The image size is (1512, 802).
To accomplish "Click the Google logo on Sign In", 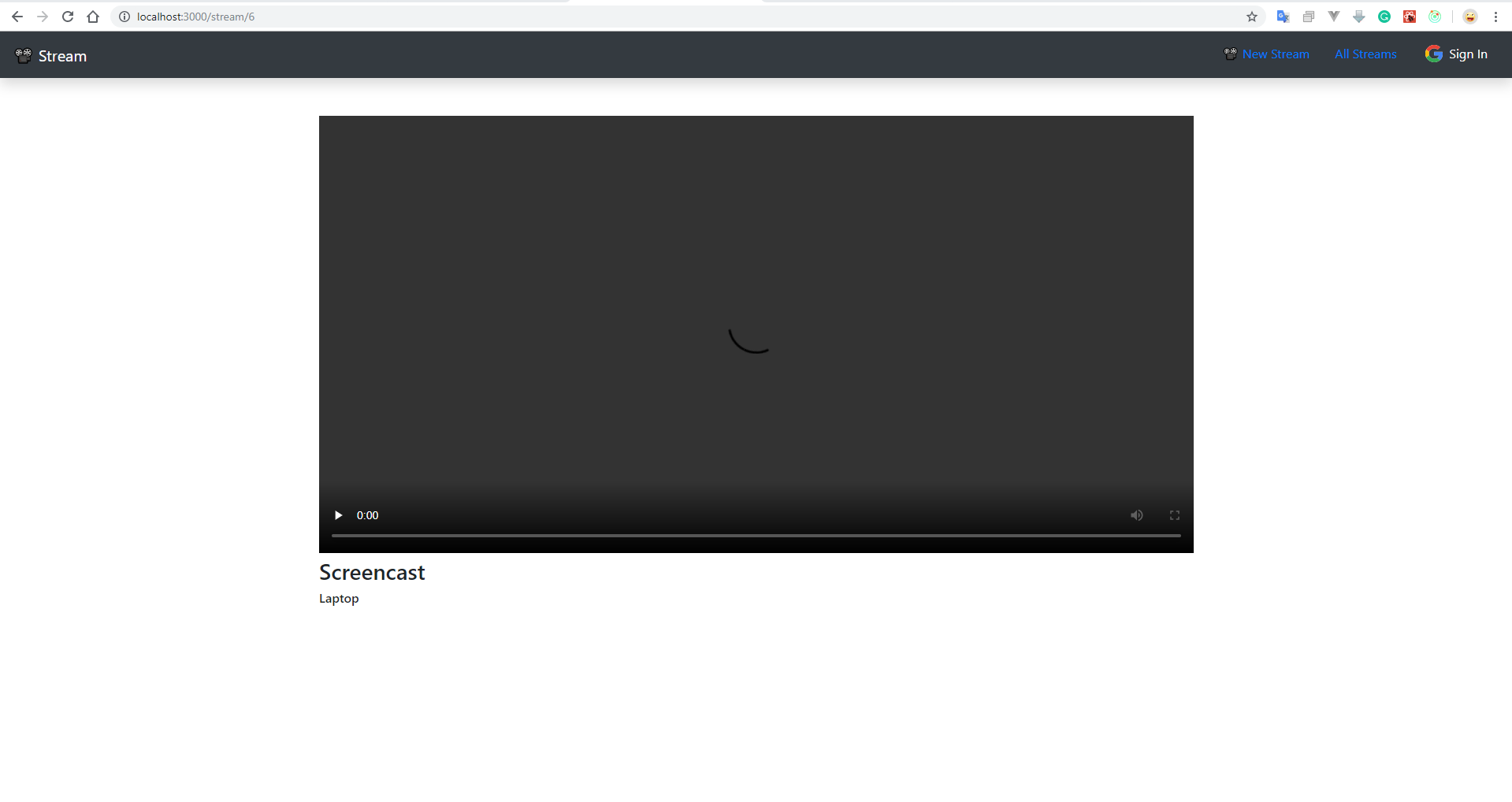I will pos(1434,54).
